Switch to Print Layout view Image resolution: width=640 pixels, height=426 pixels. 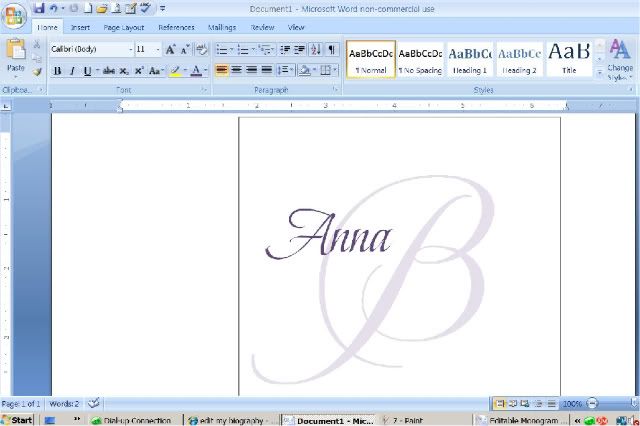[x=499, y=404]
